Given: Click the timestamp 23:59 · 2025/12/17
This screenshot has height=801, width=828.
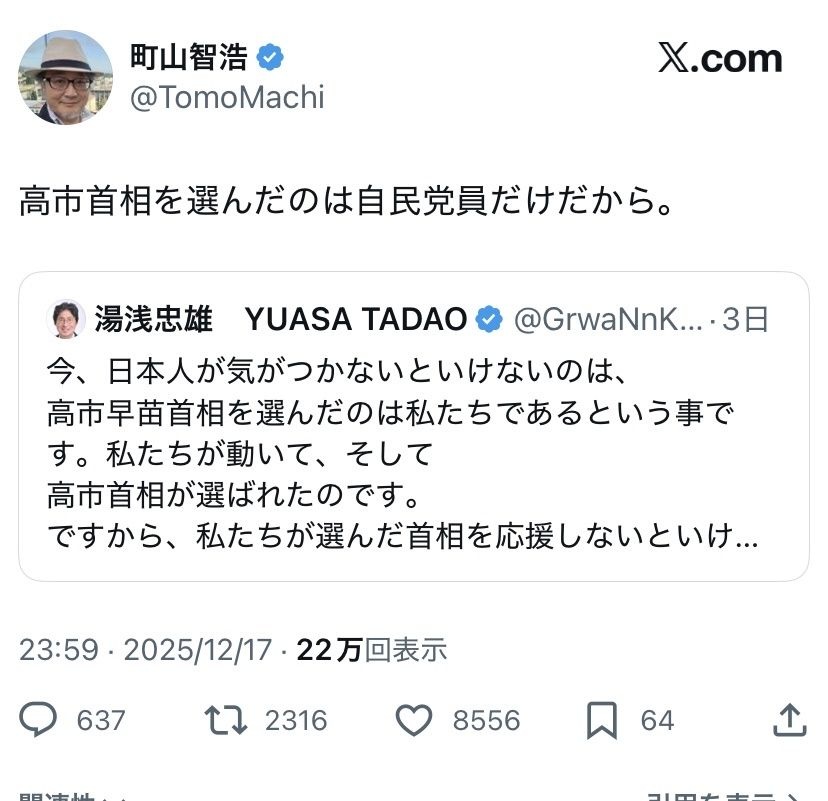Looking at the screenshot, I should (x=145, y=650).
